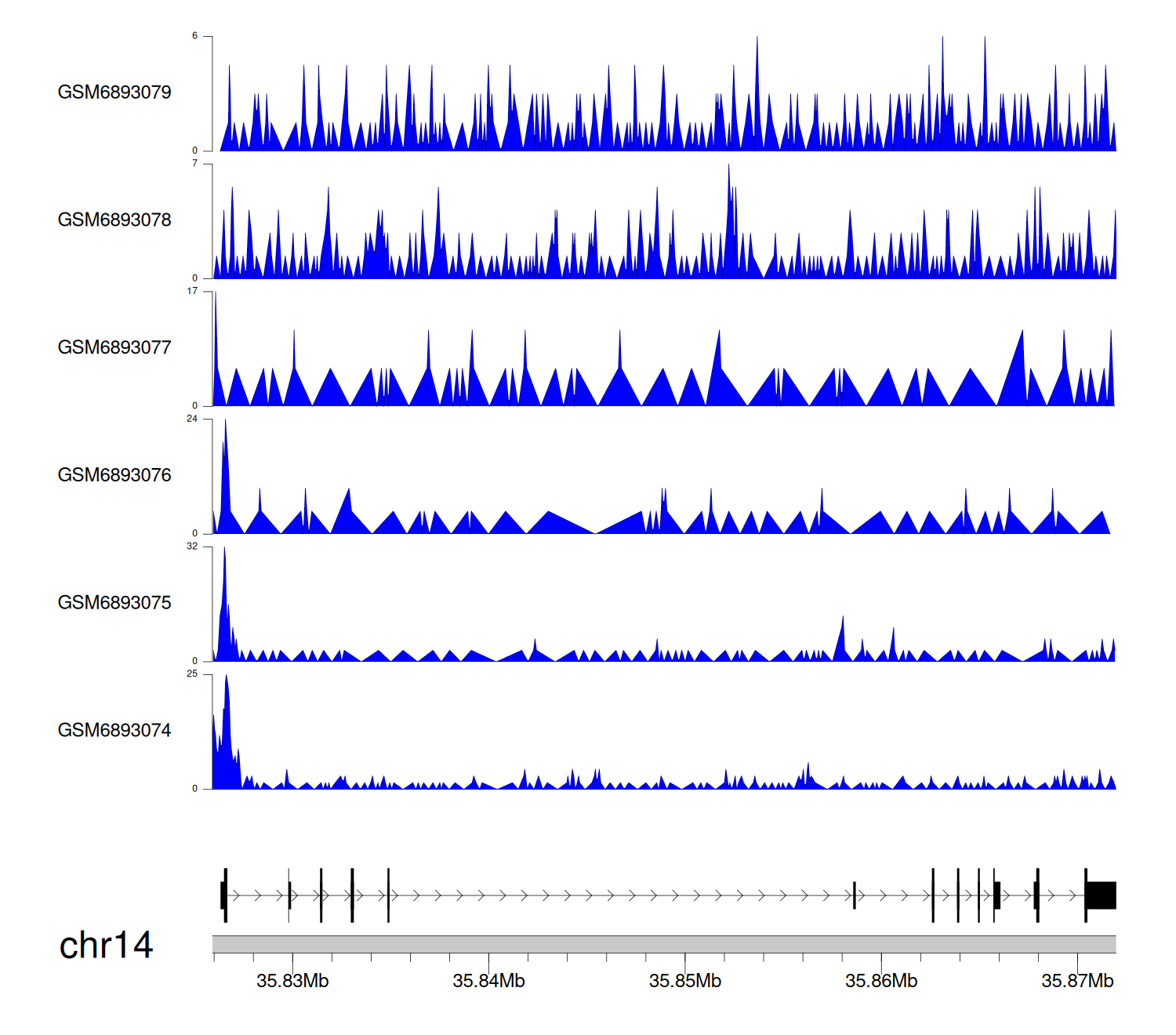1176x1035 pixels.
Task: Click the GSM6893075 track label
Action: coord(114,603)
